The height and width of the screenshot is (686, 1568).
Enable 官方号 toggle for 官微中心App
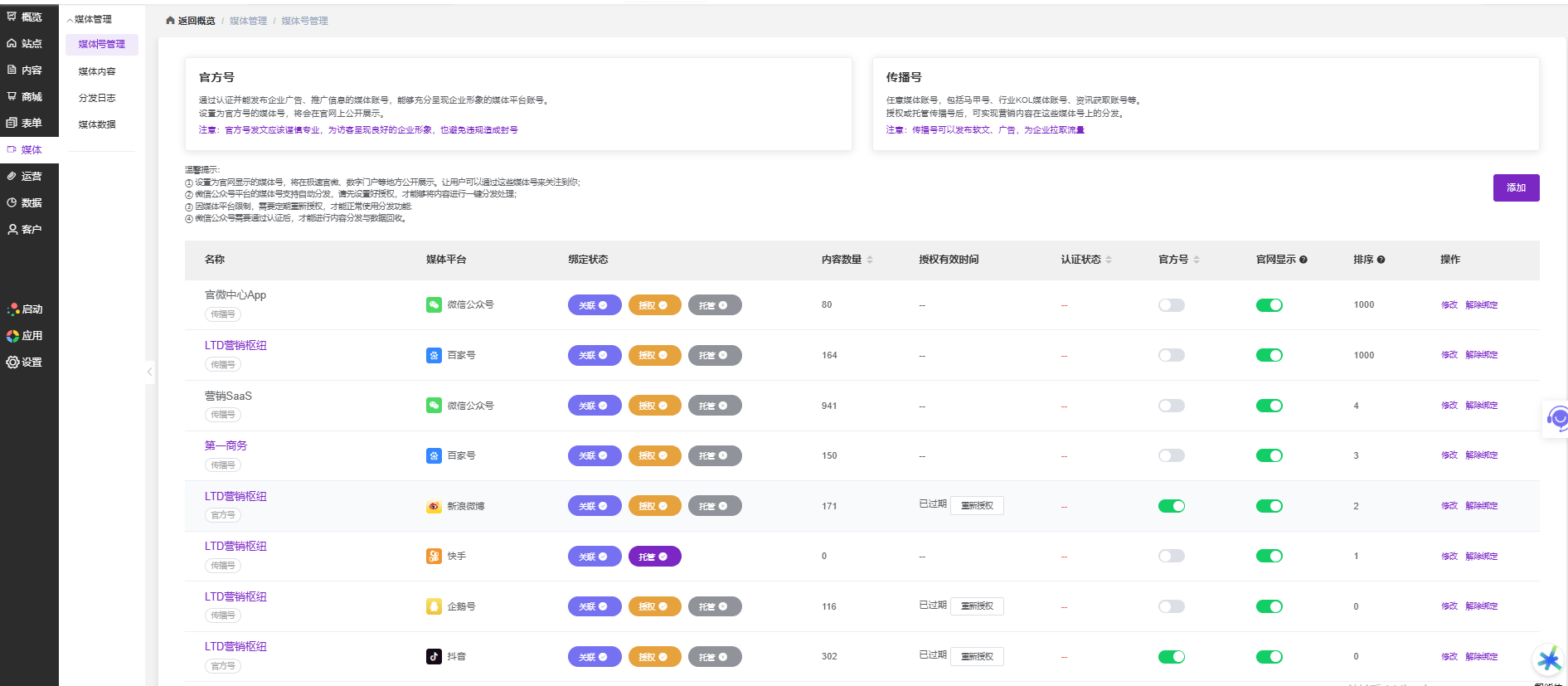click(1171, 305)
